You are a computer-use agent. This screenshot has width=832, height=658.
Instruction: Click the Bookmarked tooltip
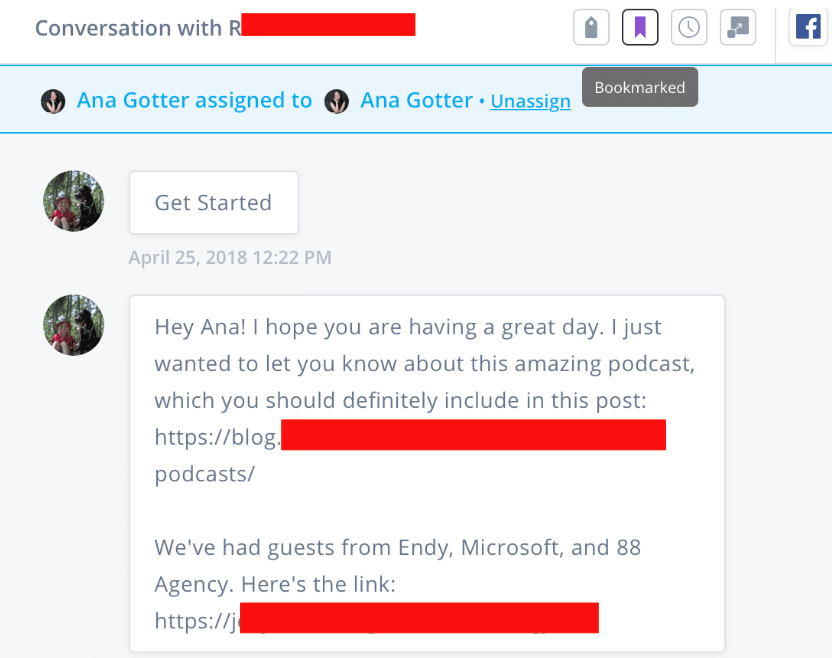640,88
